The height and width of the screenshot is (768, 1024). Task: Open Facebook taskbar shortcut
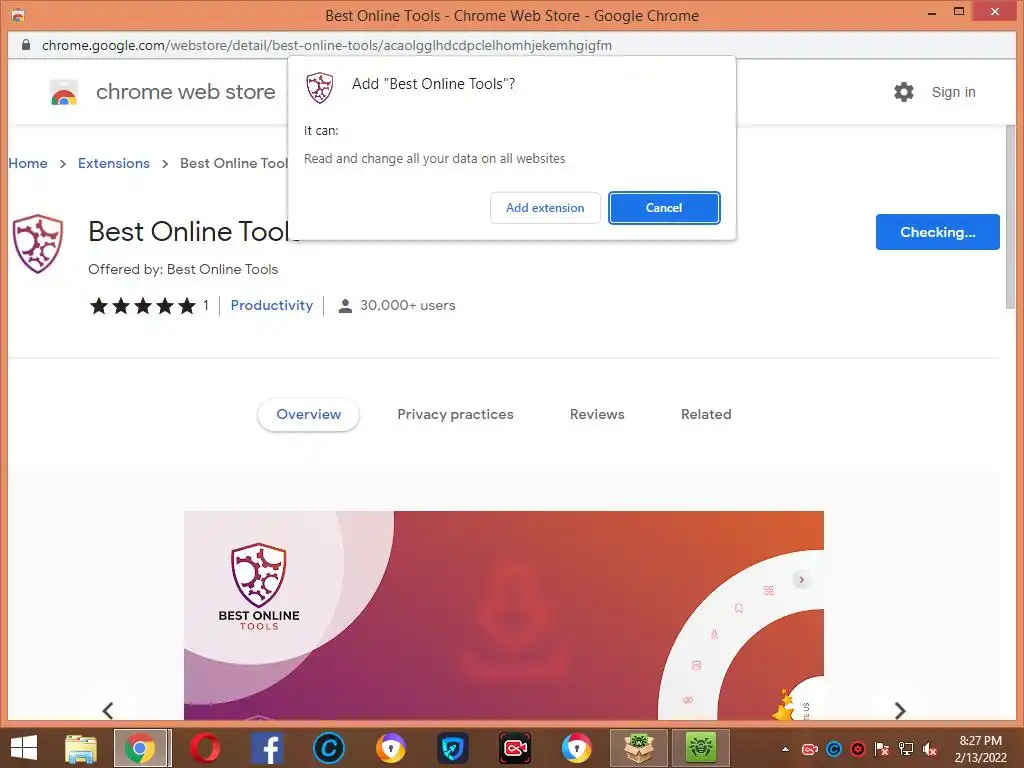pos(267,748)
